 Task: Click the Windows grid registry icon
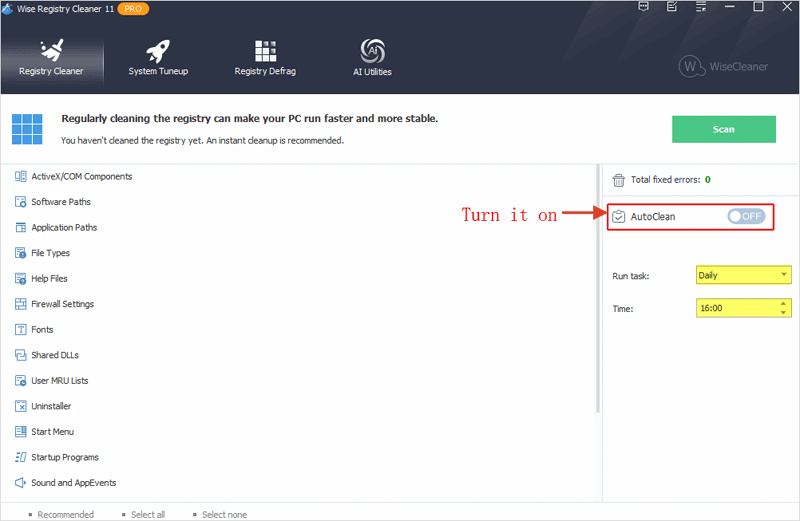coord(27,129)
